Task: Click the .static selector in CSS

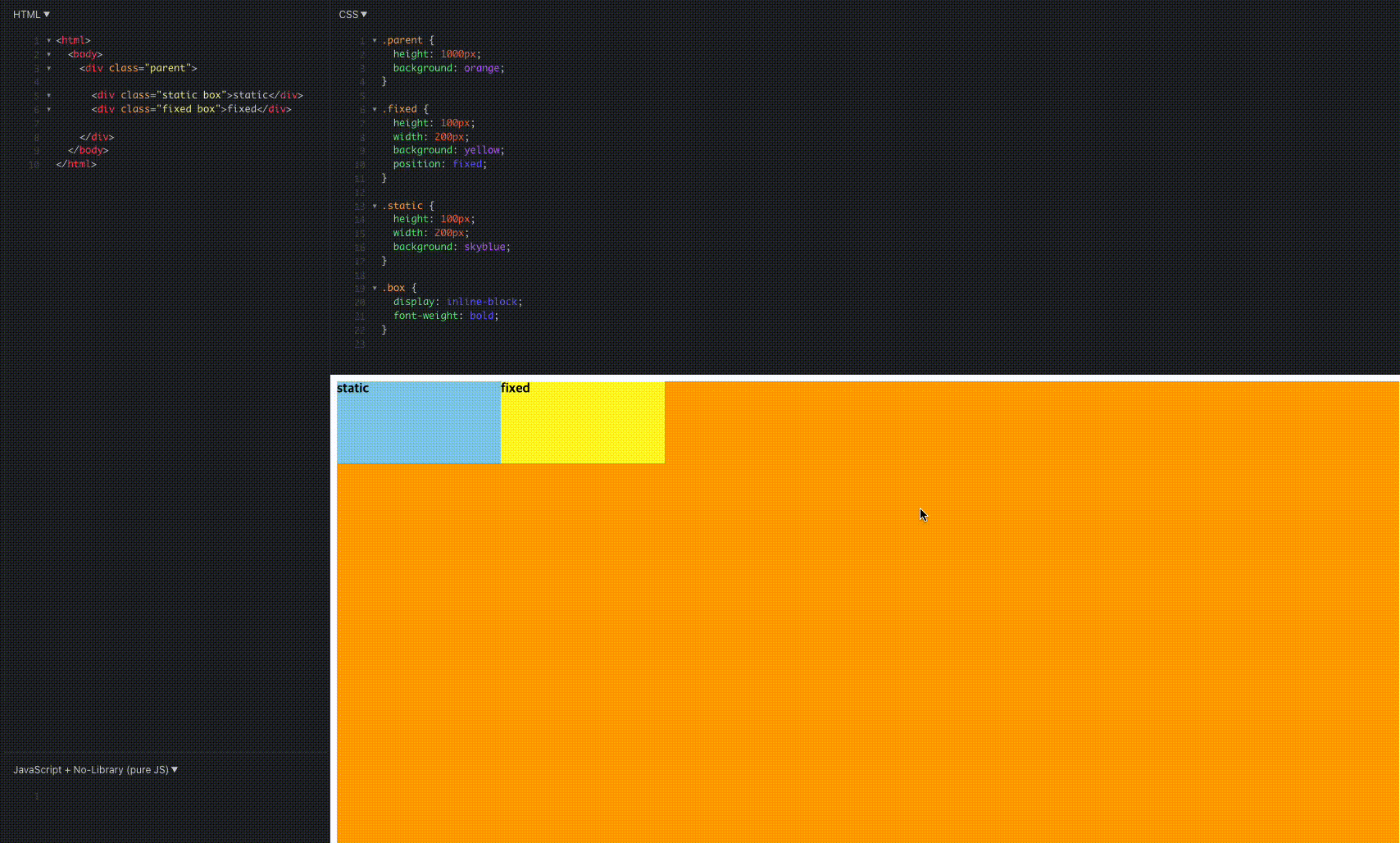Action: (402, 206)
